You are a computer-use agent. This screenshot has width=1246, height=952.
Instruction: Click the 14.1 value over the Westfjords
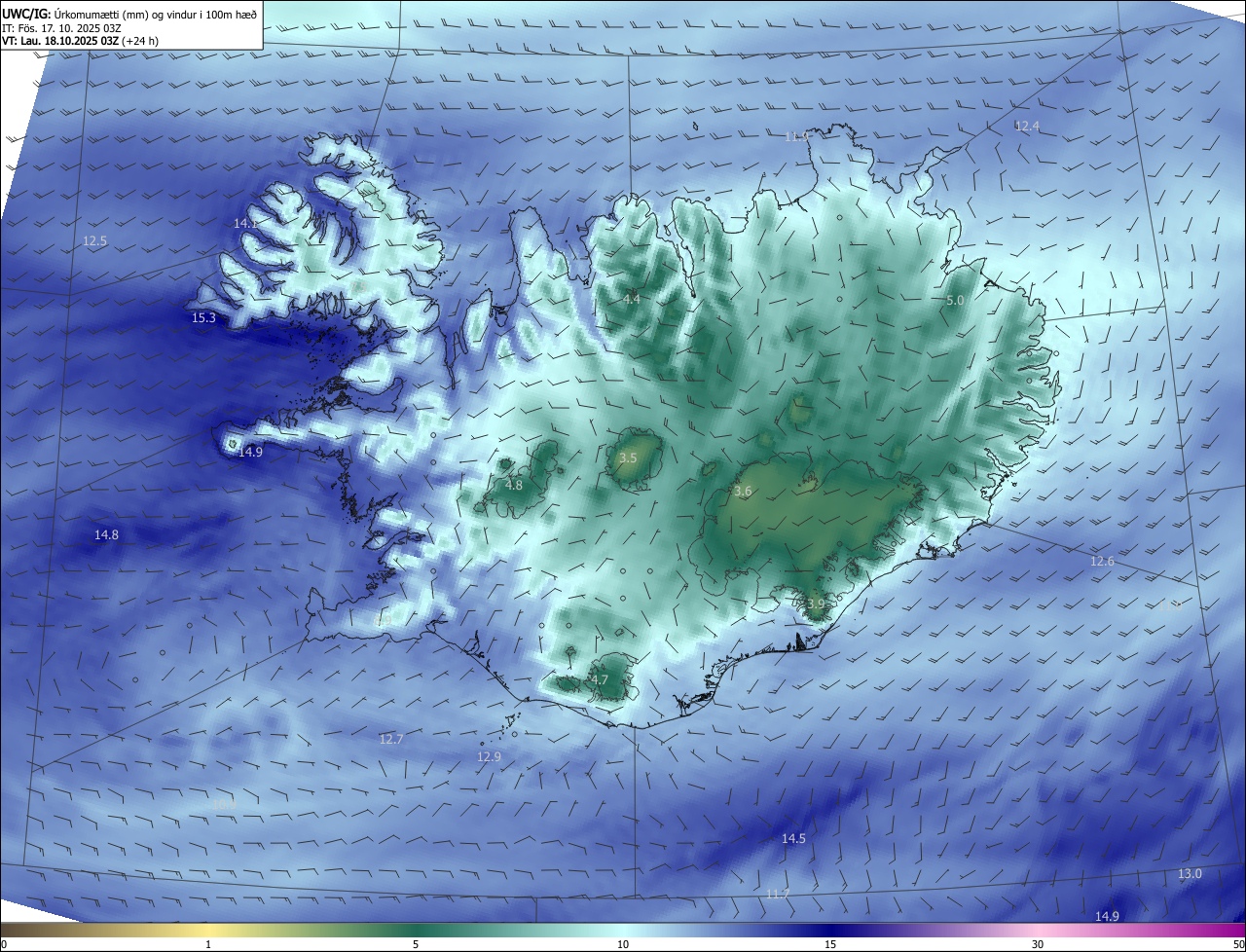(245, 224)
